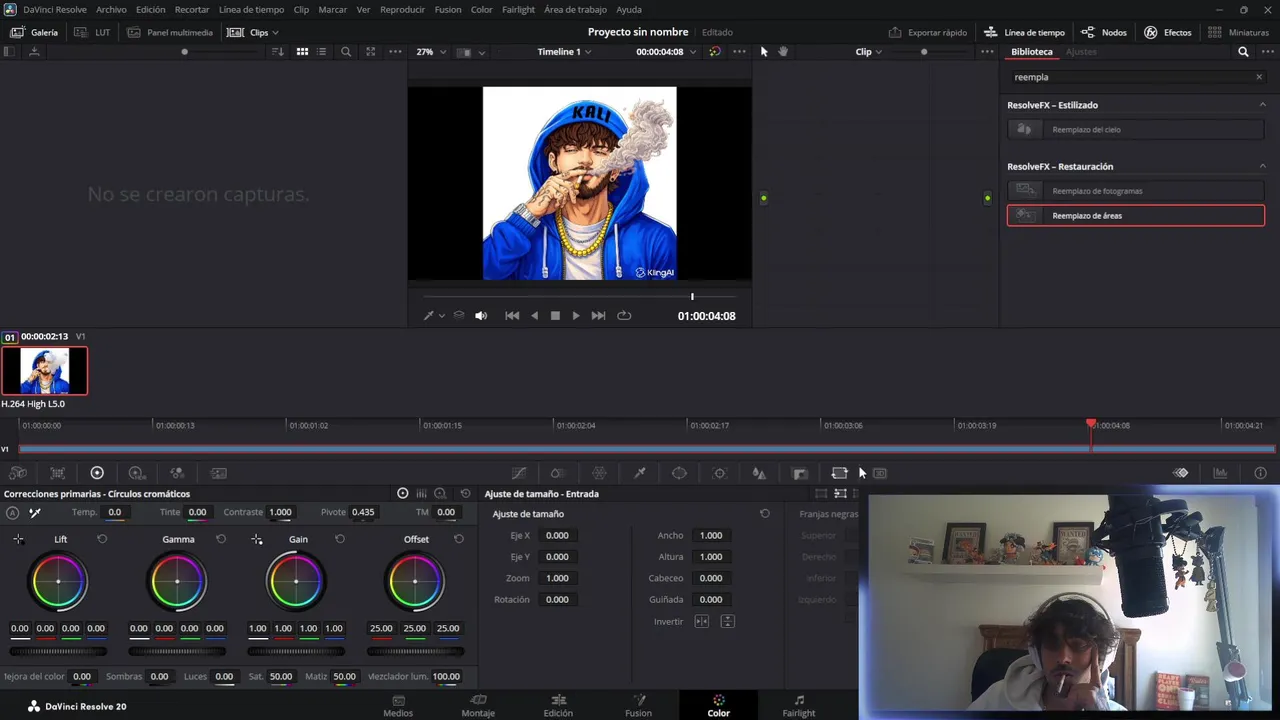
Task: Switch gallery to grid view
Action: (x=302, y=51)
